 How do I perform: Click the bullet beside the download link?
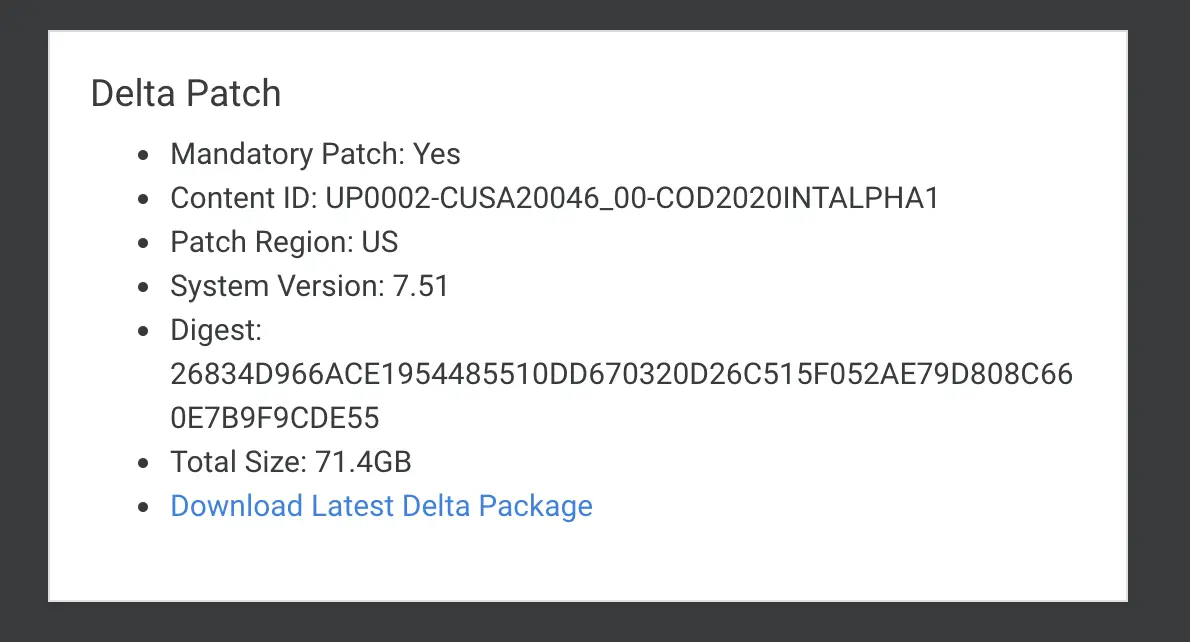pyautogui.click(x=143, y=508)
